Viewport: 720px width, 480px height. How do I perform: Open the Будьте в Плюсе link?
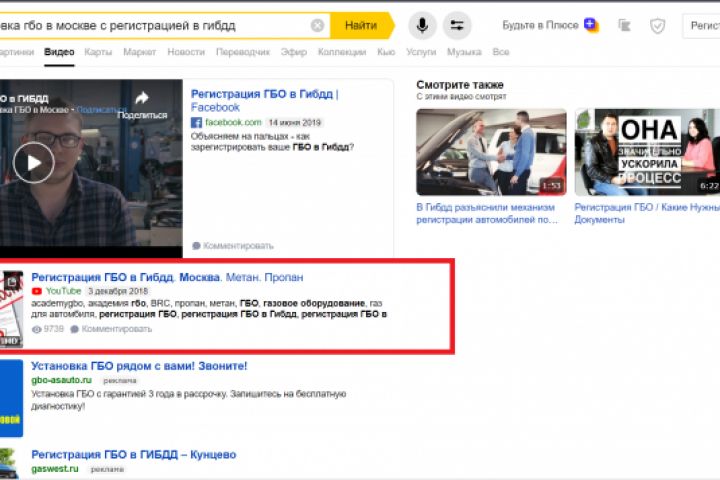(540, 25)
